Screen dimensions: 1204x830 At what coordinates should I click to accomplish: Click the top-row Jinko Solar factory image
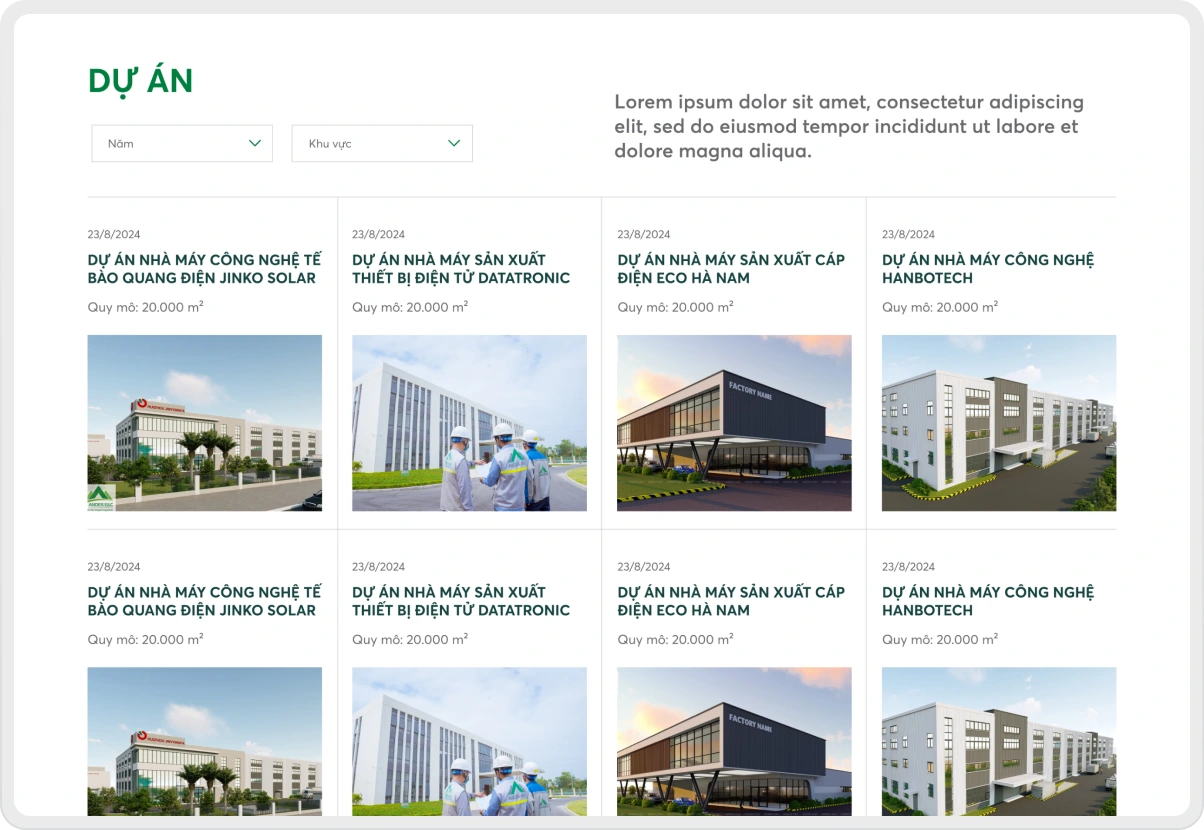204,423
